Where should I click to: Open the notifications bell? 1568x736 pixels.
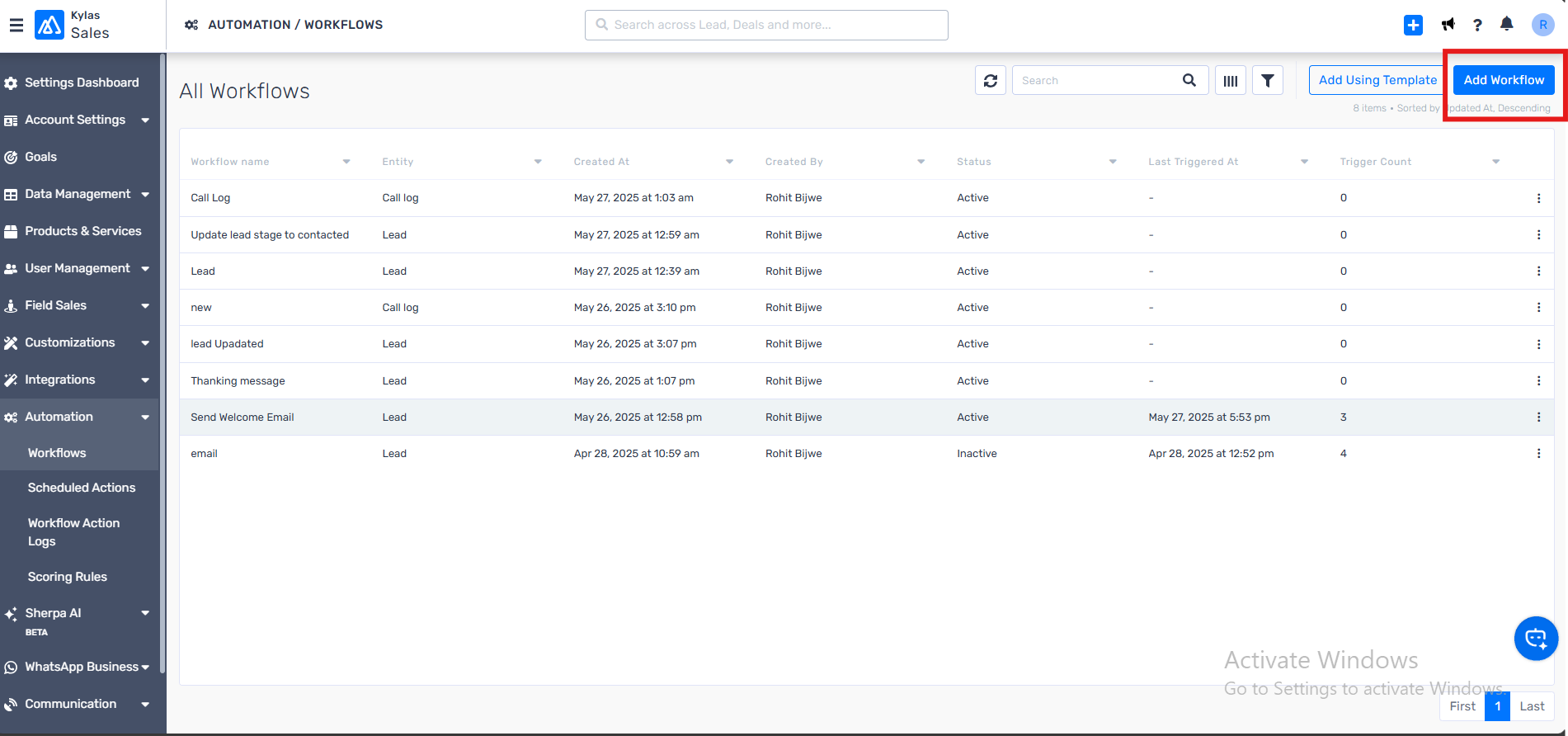1507,24
